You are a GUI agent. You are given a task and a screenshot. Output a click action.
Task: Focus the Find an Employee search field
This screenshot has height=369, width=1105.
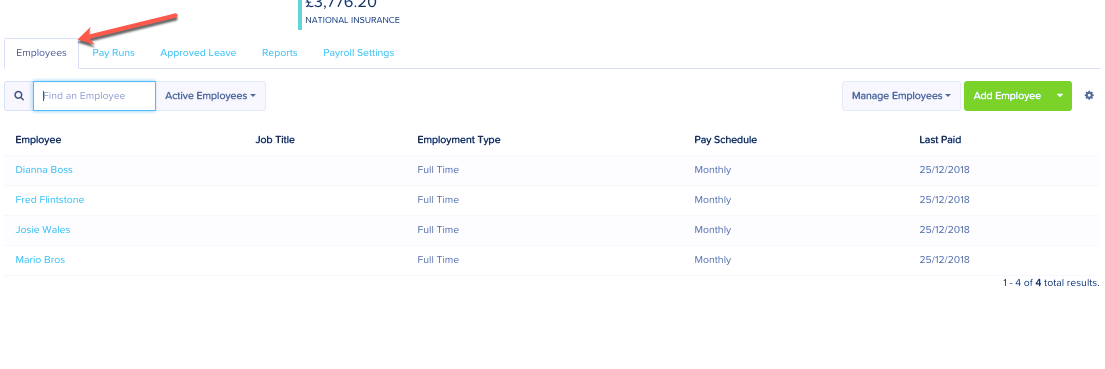coord(94,96)
